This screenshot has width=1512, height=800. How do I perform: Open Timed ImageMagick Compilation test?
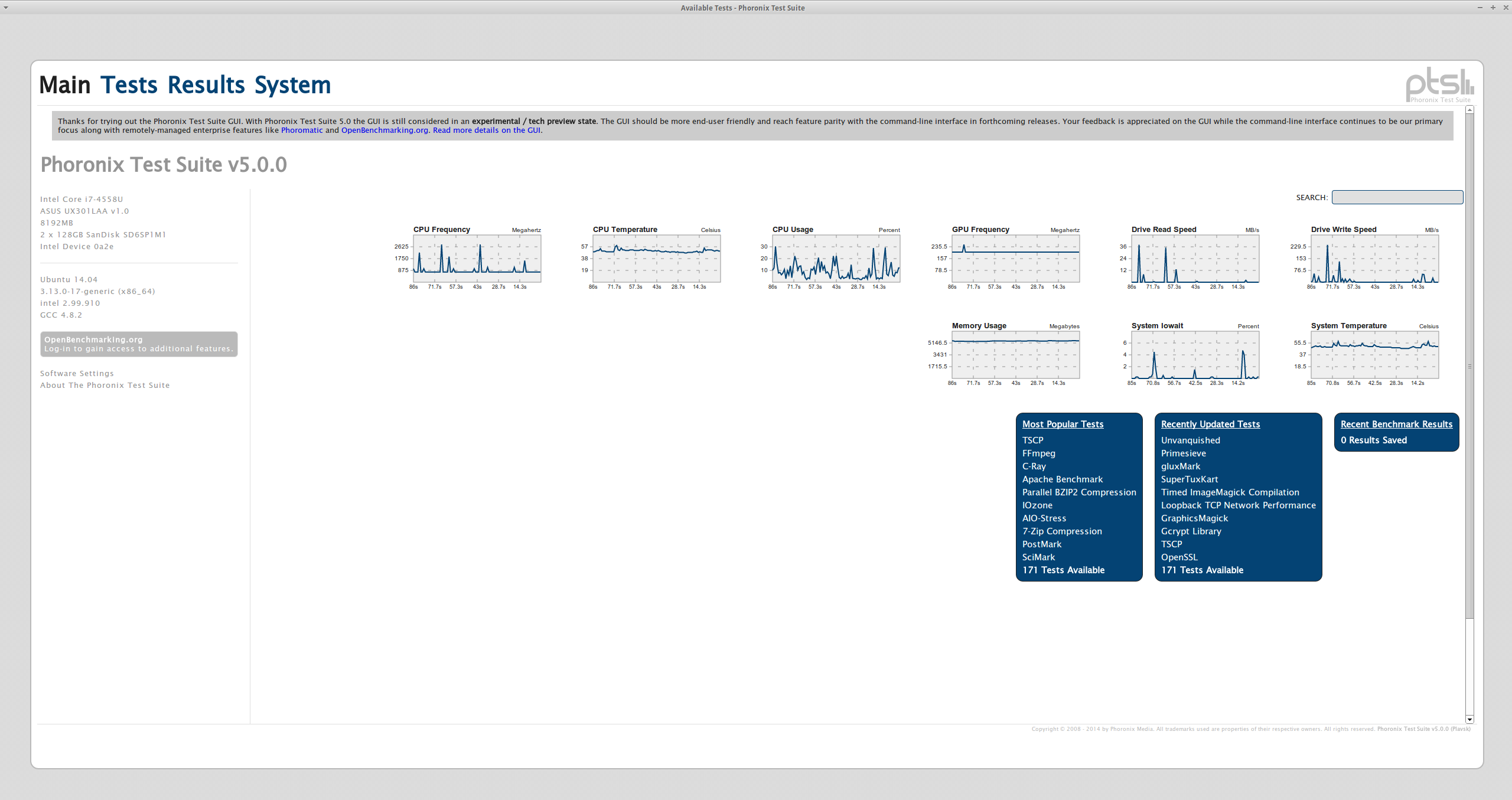click(1230, 492)
